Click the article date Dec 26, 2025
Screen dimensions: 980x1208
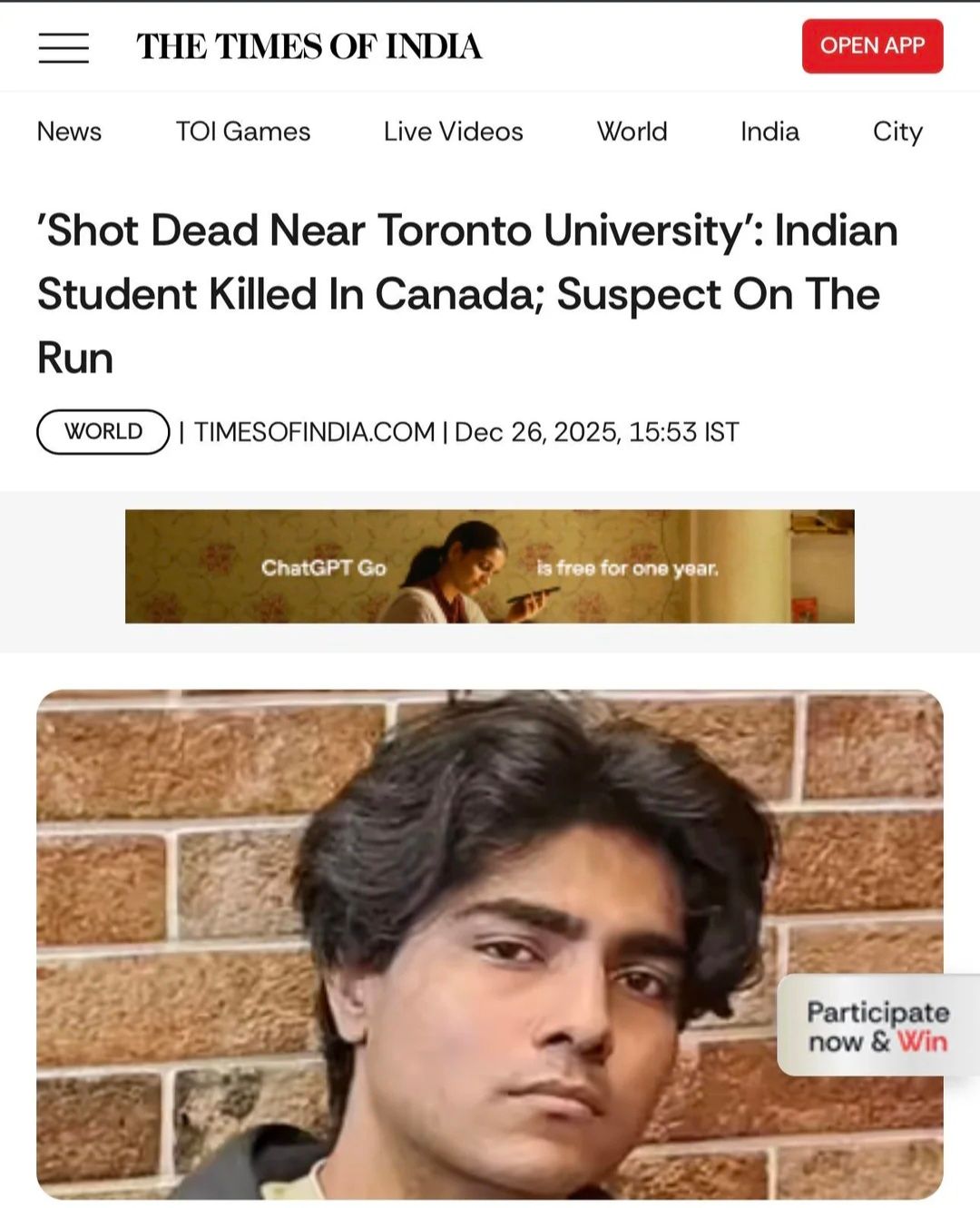tap(537, 432)
